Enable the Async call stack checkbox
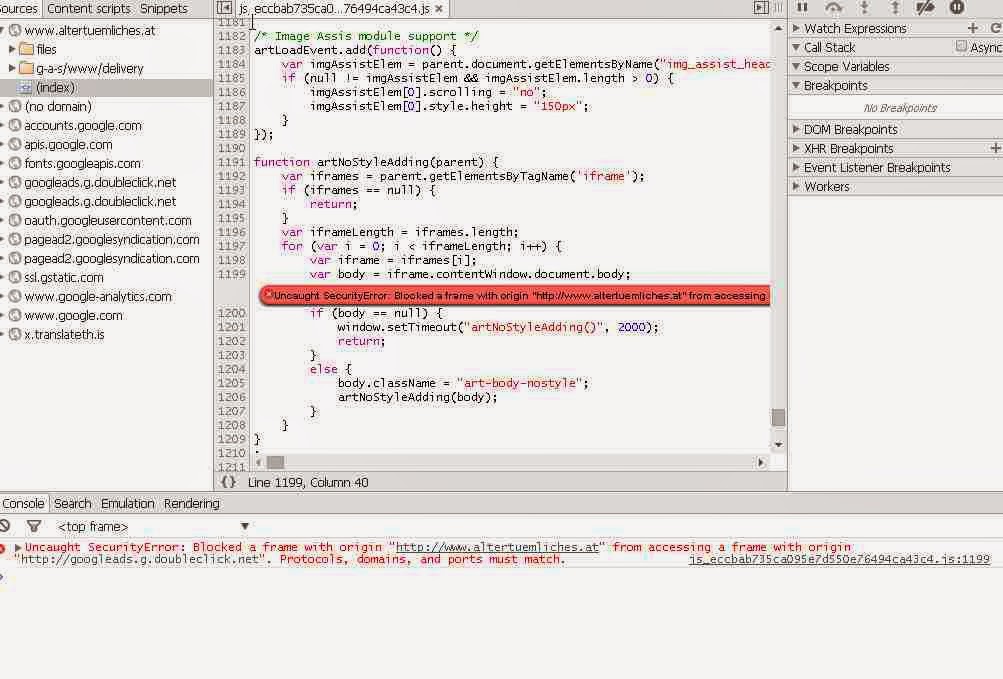Screen dimensions: 1003x679 click(961, 47)
